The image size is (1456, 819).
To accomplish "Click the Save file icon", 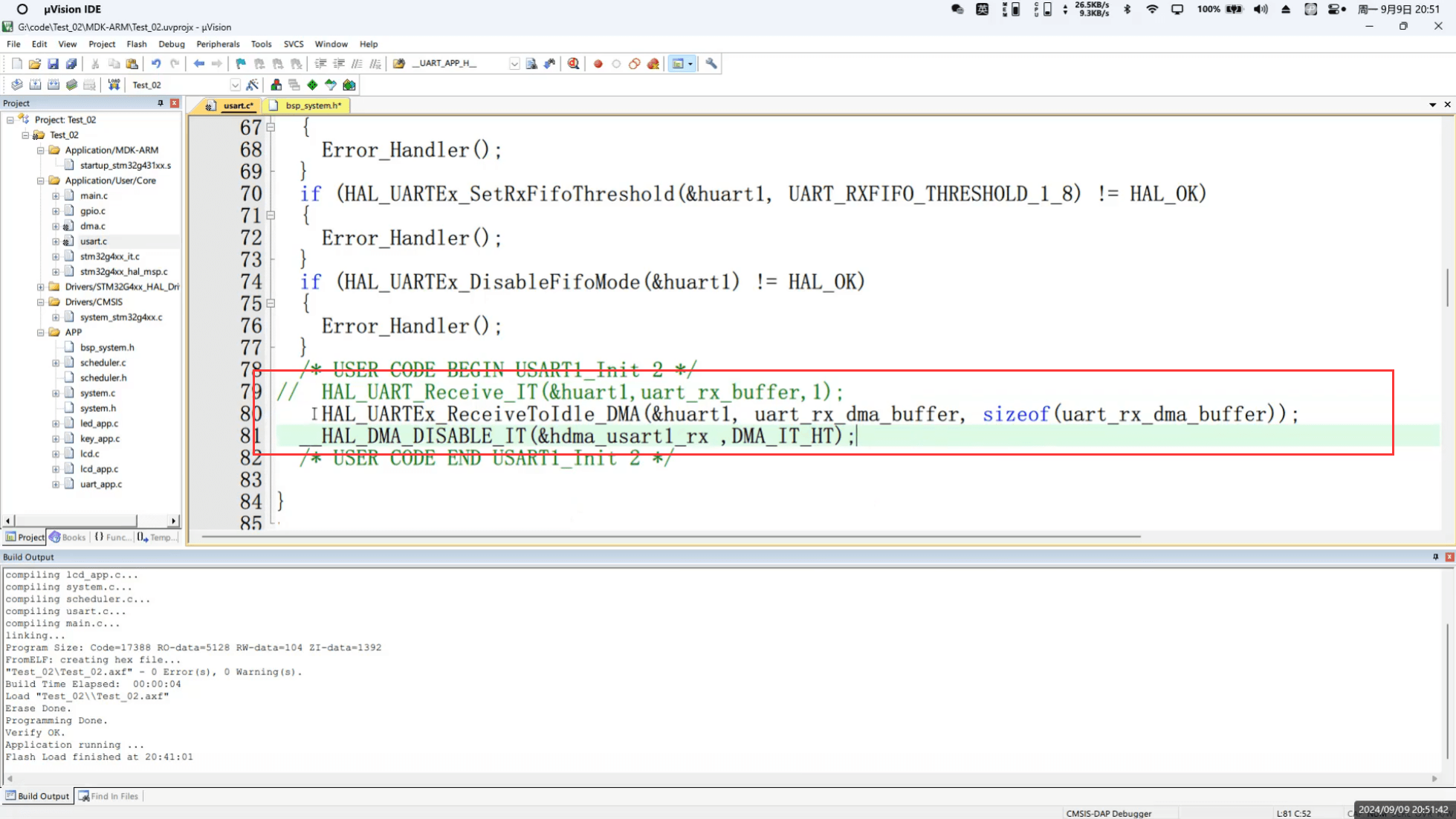I will (x=53, y=64).
